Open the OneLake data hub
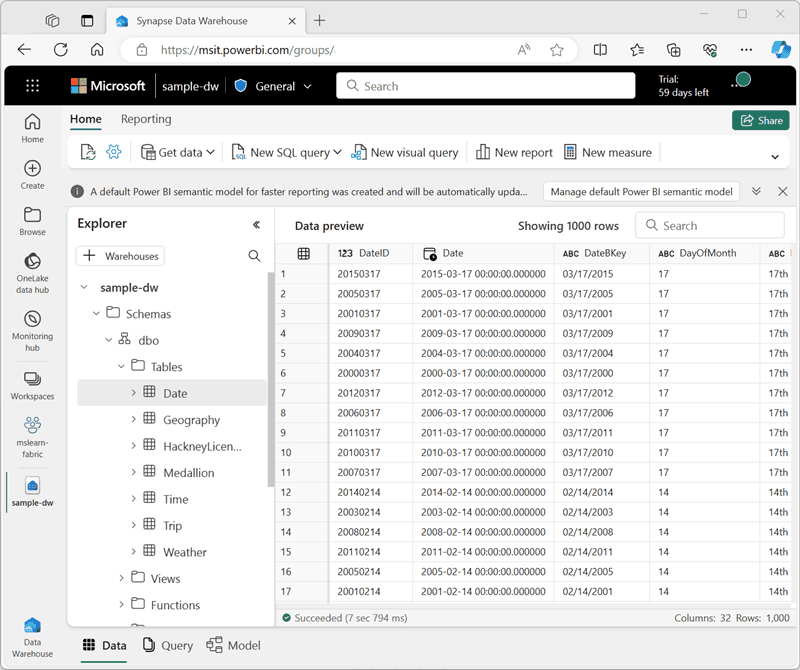800x670 pixels. click(32, 271)
